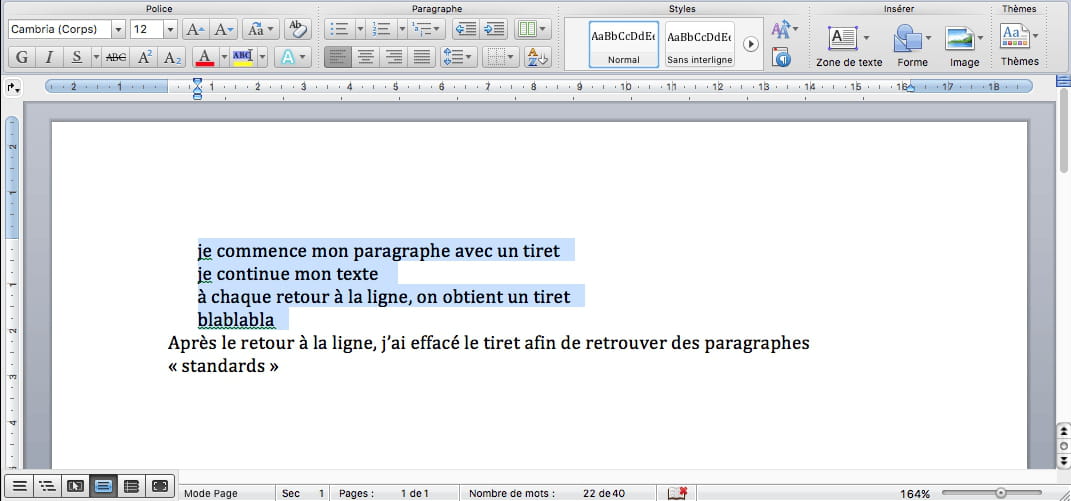Click the increase font size icon
Image resolution: width=1071 pixels, height=501 pixels.
pos(196,29)
